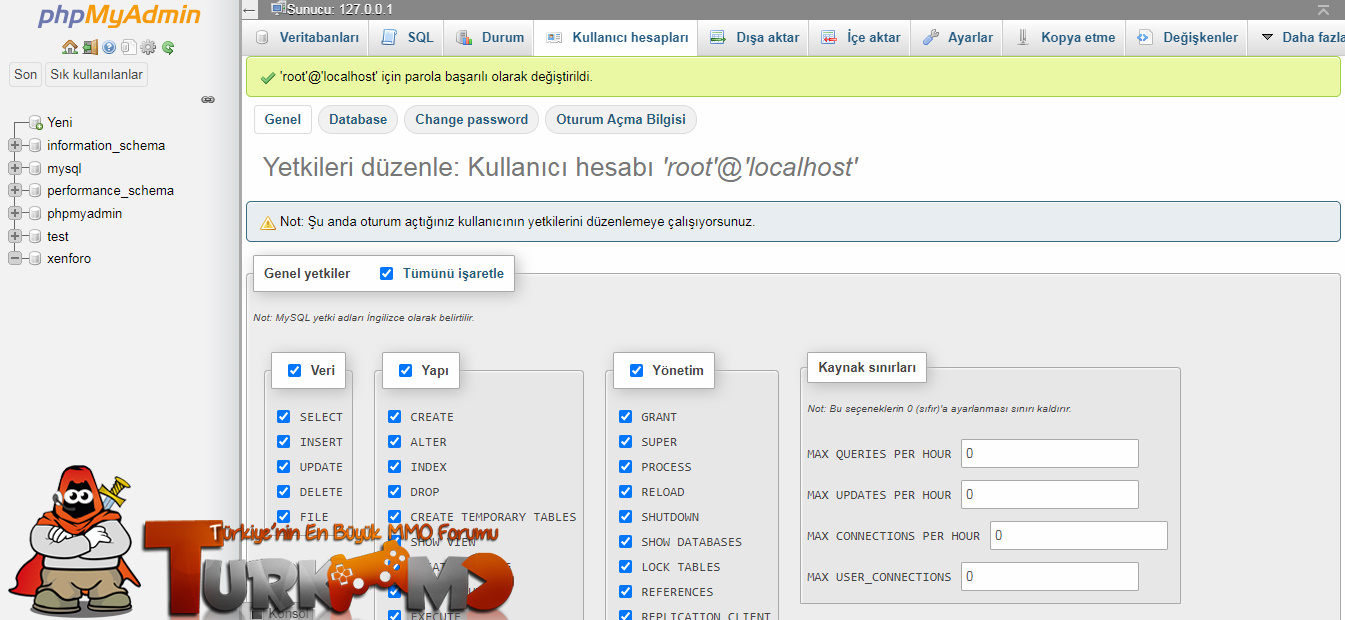Uncheck the RELOAD privilege

point(625,492)
